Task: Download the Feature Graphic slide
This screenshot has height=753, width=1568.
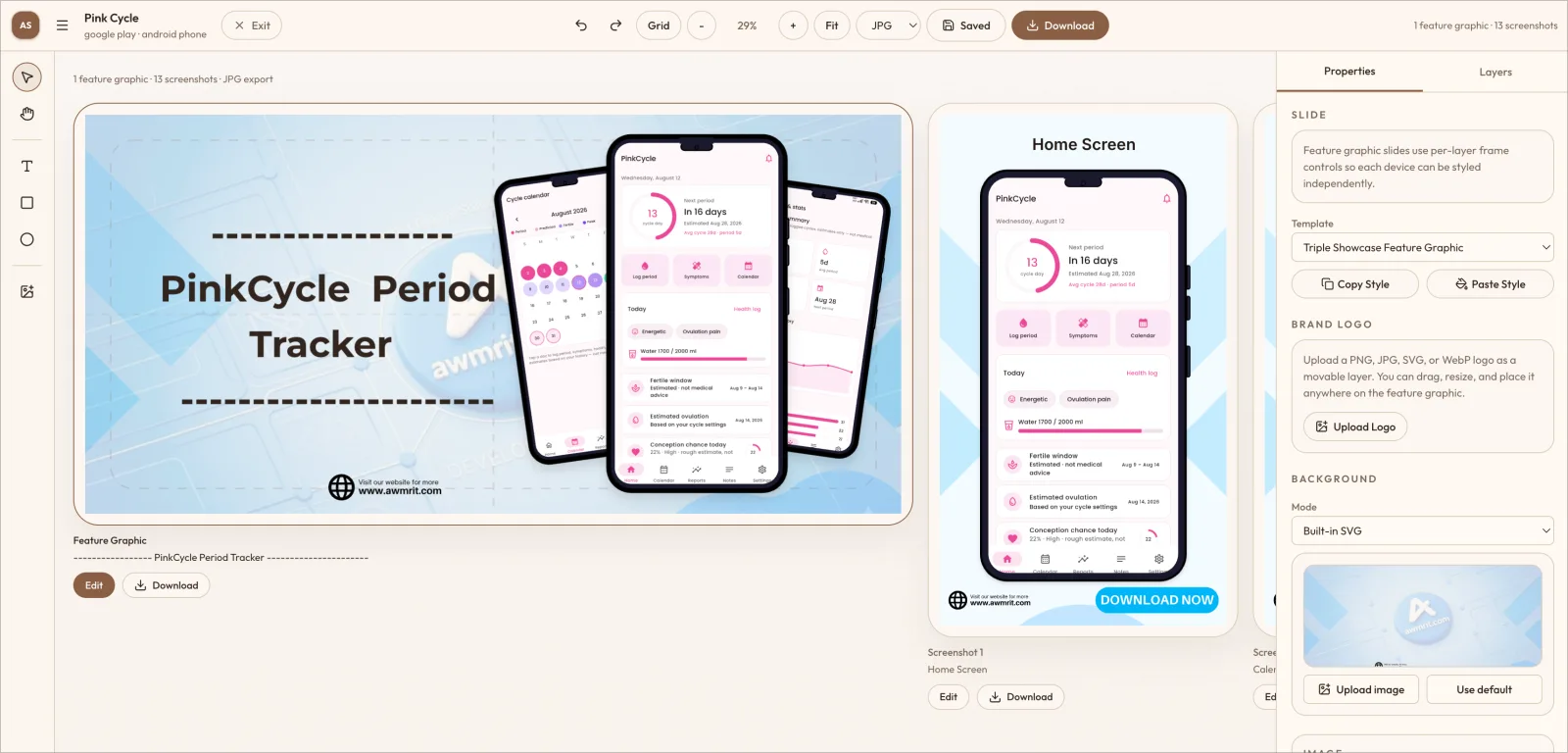Action: point(166,585)
